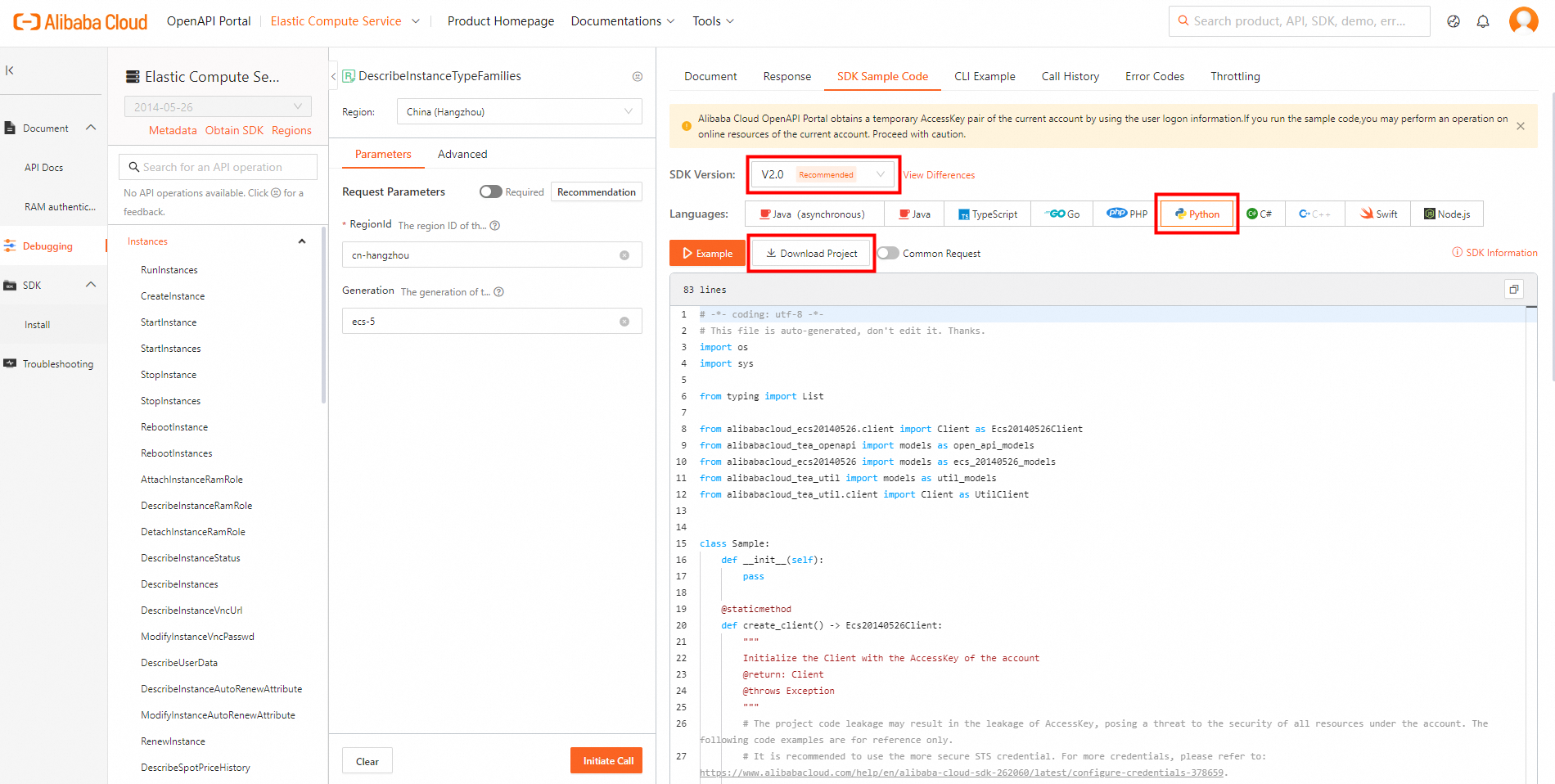Open the Documentations menu
Image resolution: width=1555 pixels, height=784 pixels.
(623, 21)
